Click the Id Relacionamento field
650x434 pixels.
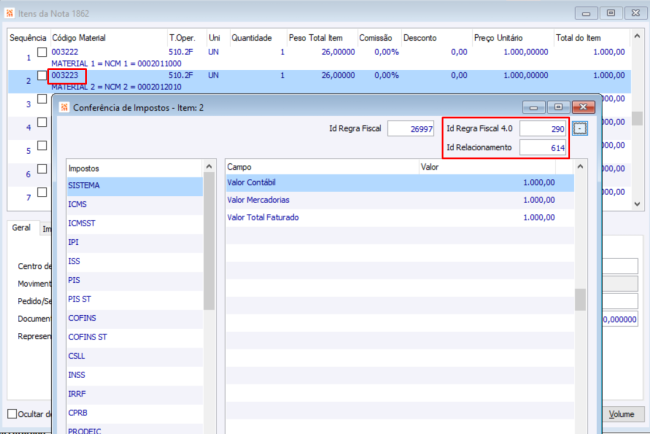[544, 148]
